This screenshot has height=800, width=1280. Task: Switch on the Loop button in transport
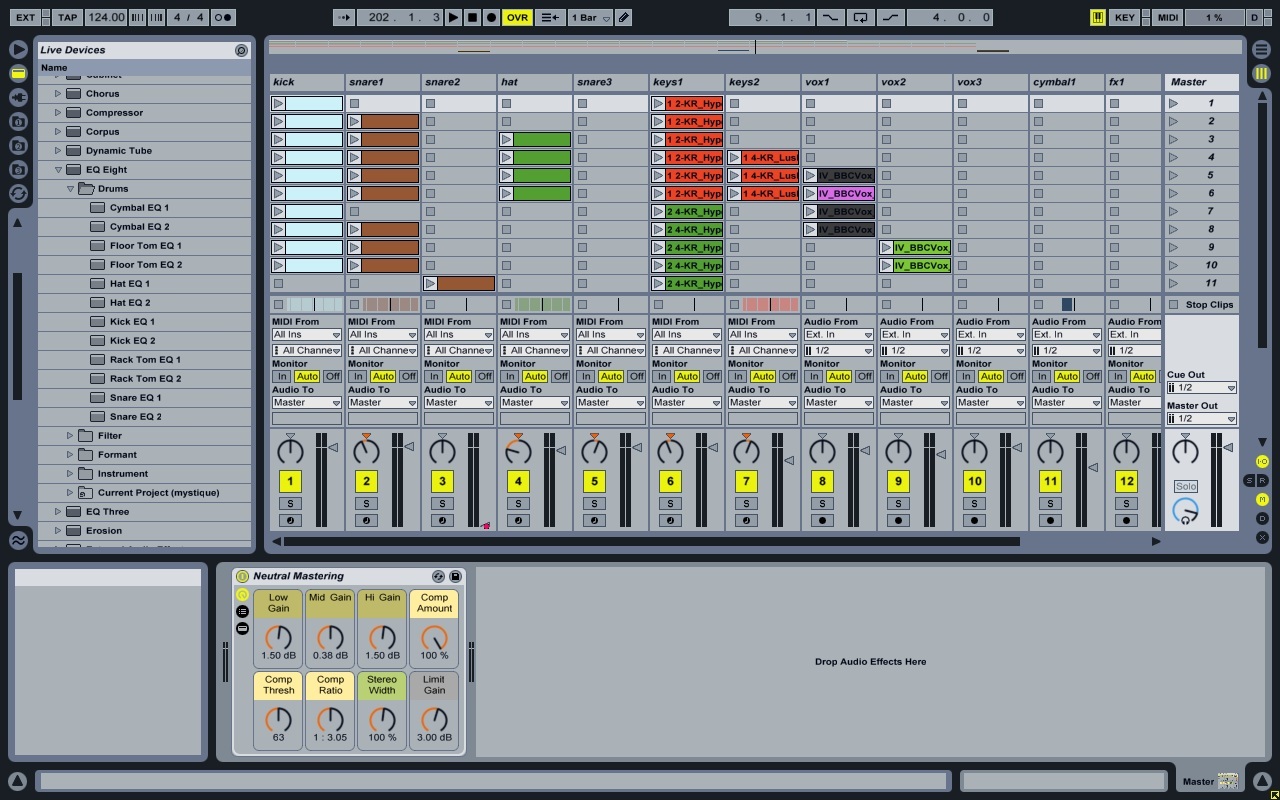860,17
